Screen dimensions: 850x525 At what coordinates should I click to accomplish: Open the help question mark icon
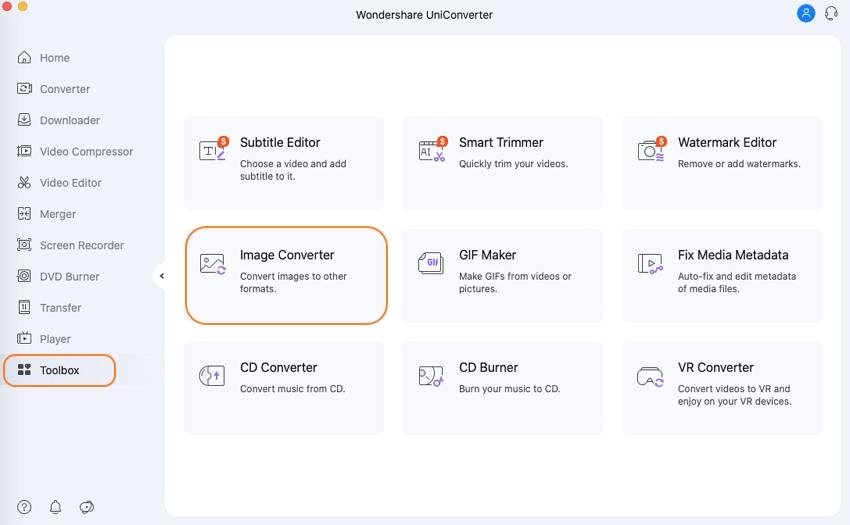(x=24, y=507)
